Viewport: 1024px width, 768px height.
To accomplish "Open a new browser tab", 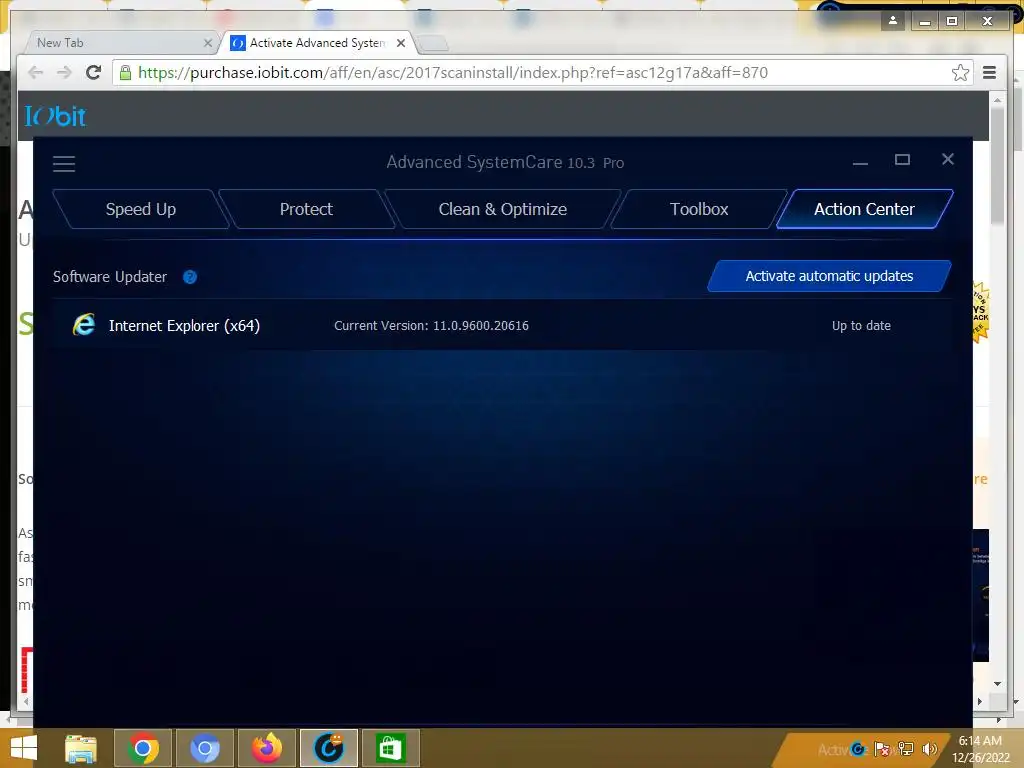I will (432, 44).
